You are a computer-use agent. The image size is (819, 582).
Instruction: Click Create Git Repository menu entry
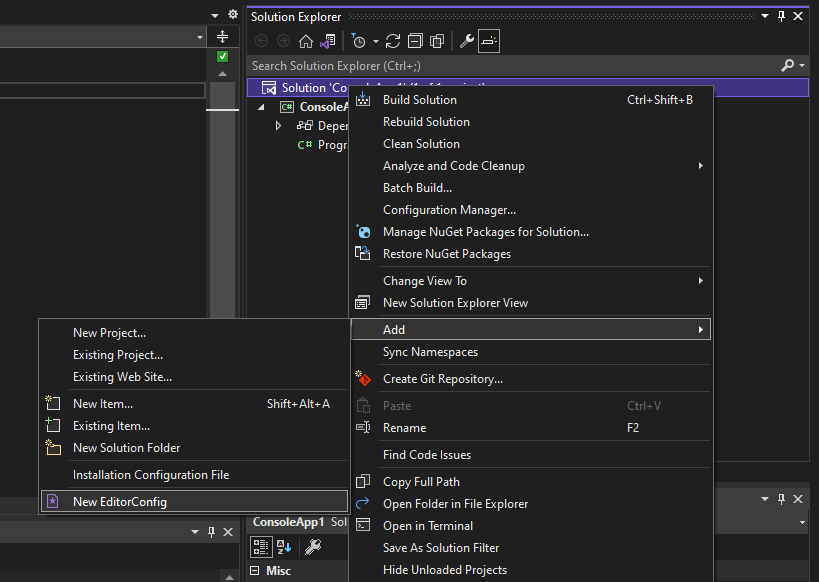(442, 379)
